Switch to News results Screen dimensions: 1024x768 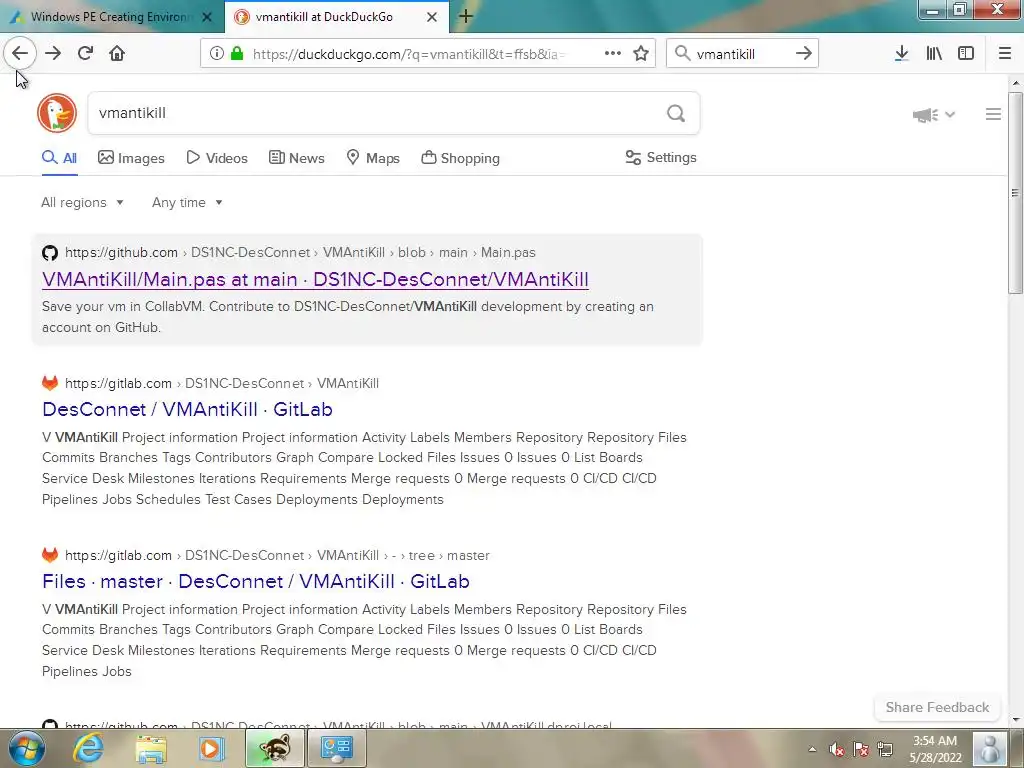296,158
